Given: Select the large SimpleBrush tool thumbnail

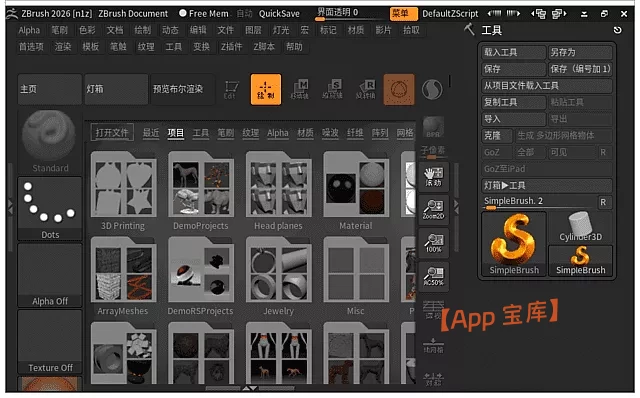Looking at the screenshot, I should coord(514,244).
